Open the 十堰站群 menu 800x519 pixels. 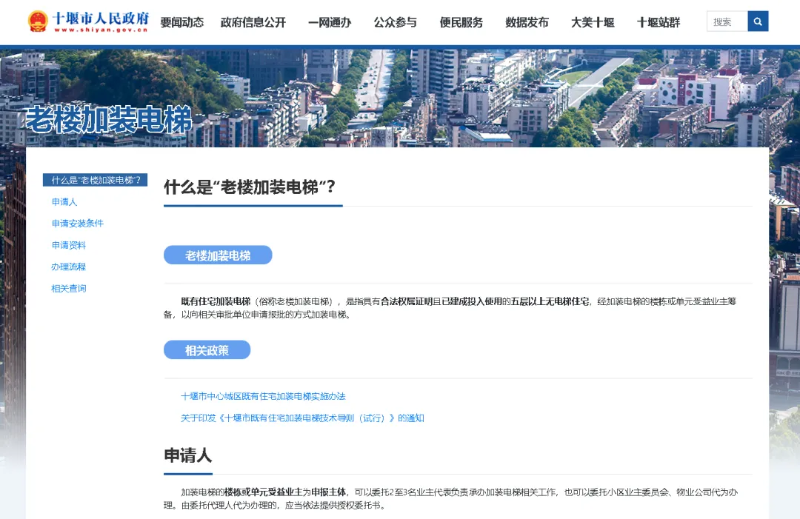659,22
